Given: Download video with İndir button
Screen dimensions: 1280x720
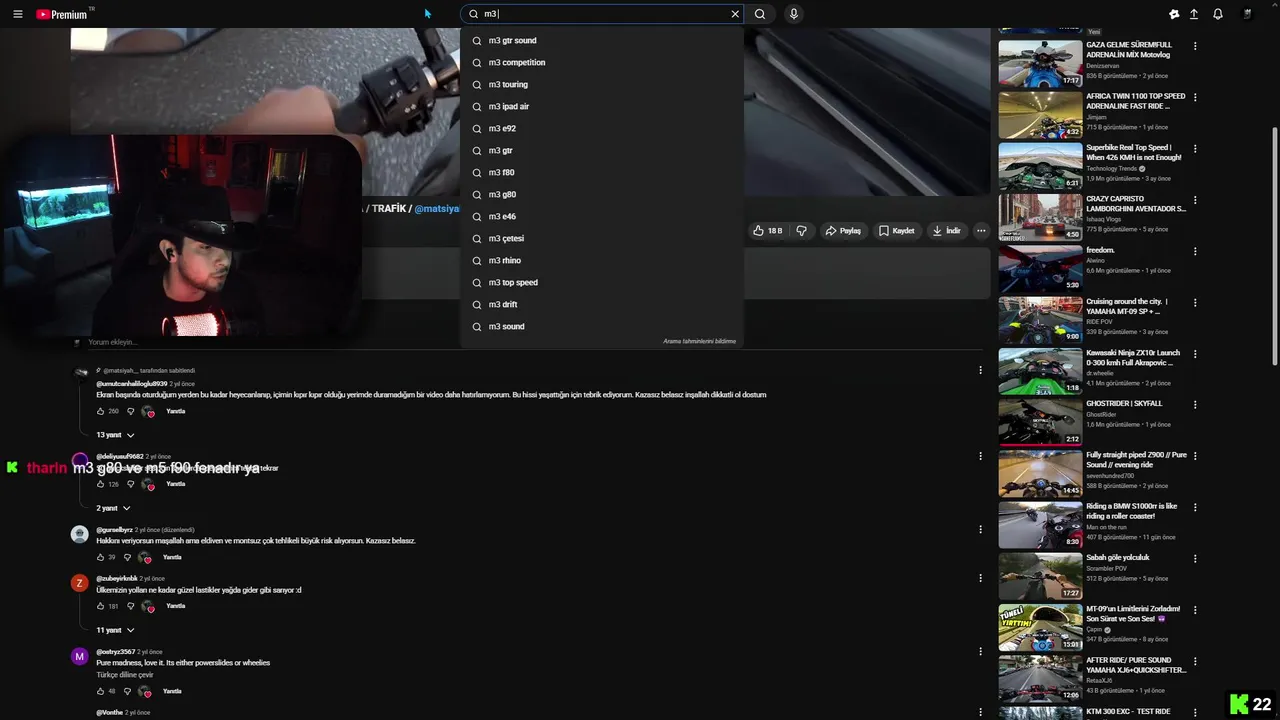Looking at the screenshot, I should (947, 231).
